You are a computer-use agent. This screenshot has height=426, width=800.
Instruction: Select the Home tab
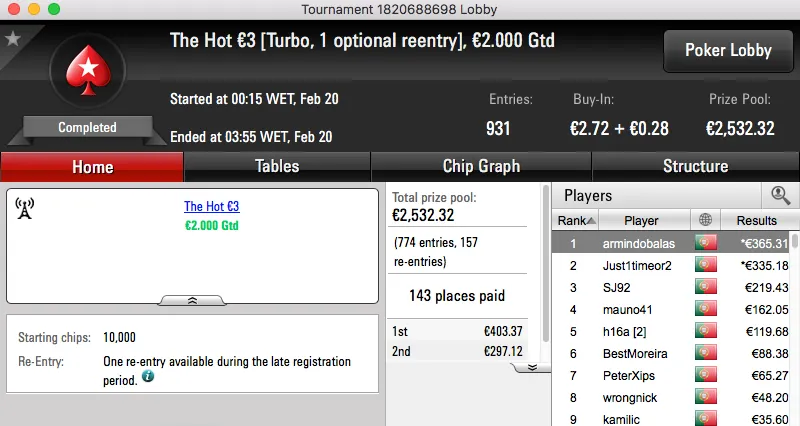[92, 167]
